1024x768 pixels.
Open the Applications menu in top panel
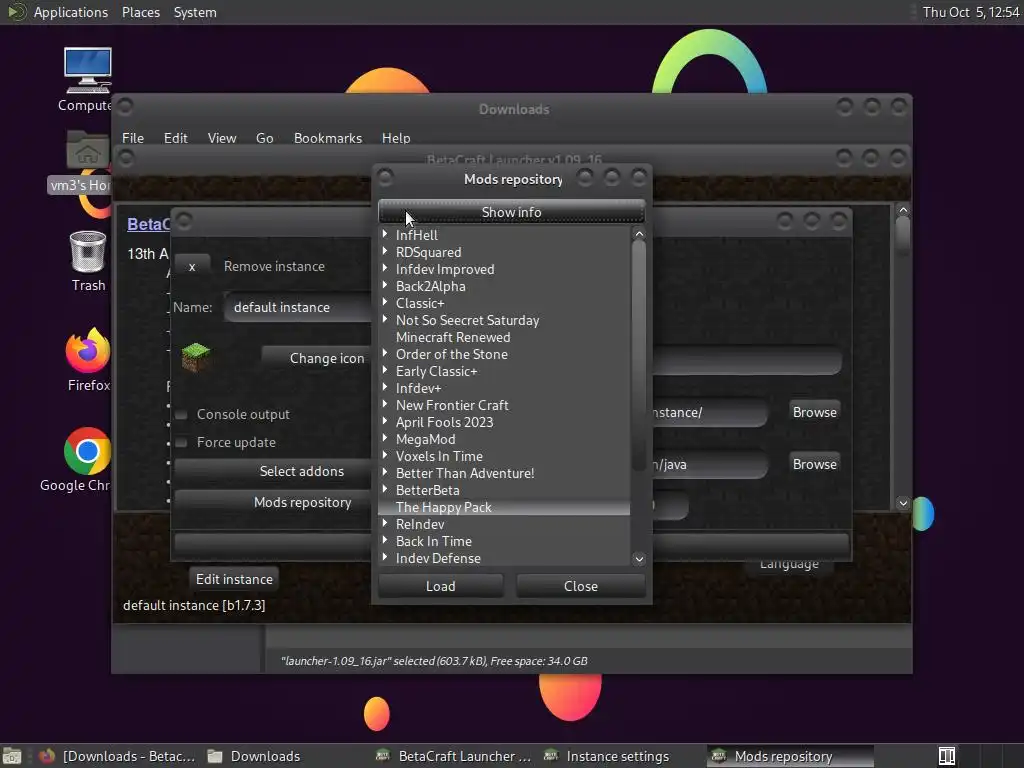(71, 12)
